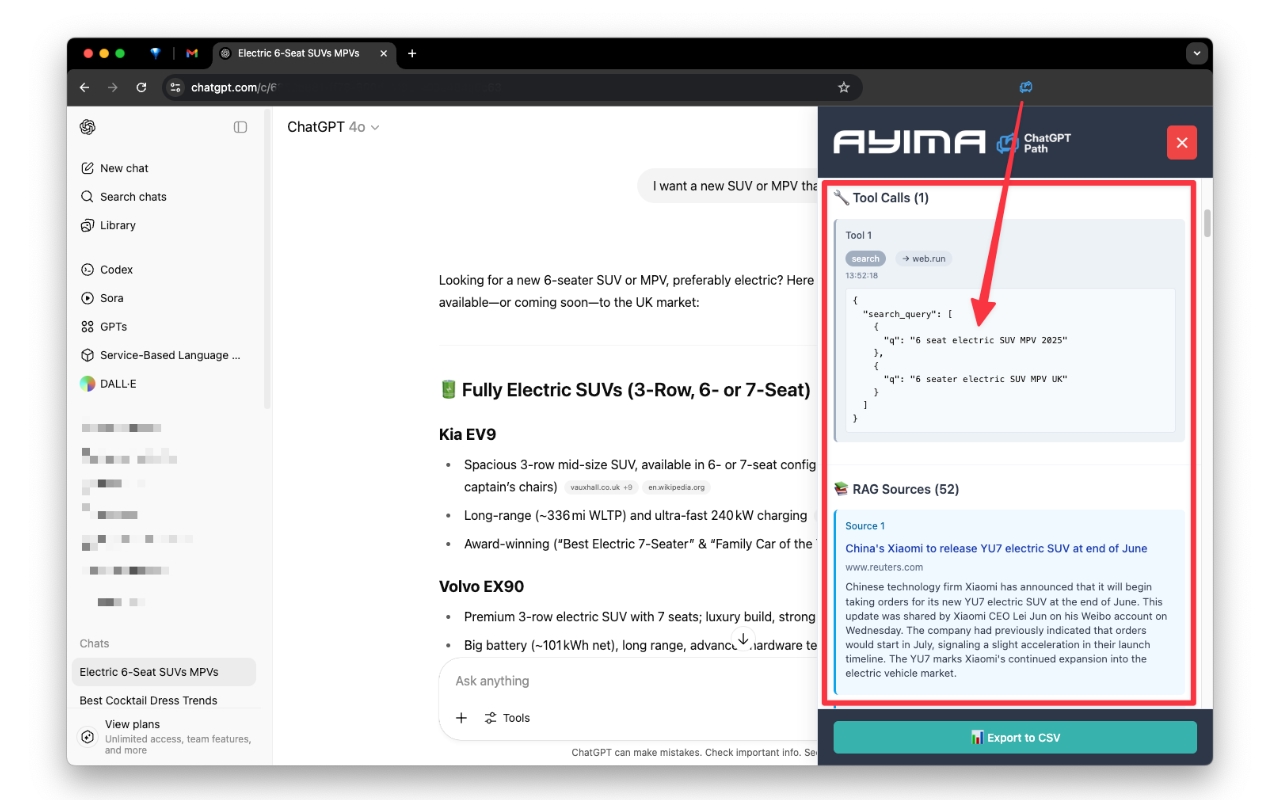The width and height of the screenshot is (1280, 800).
Task: Open the tab search dropdown
Action: coord(1196,53)
